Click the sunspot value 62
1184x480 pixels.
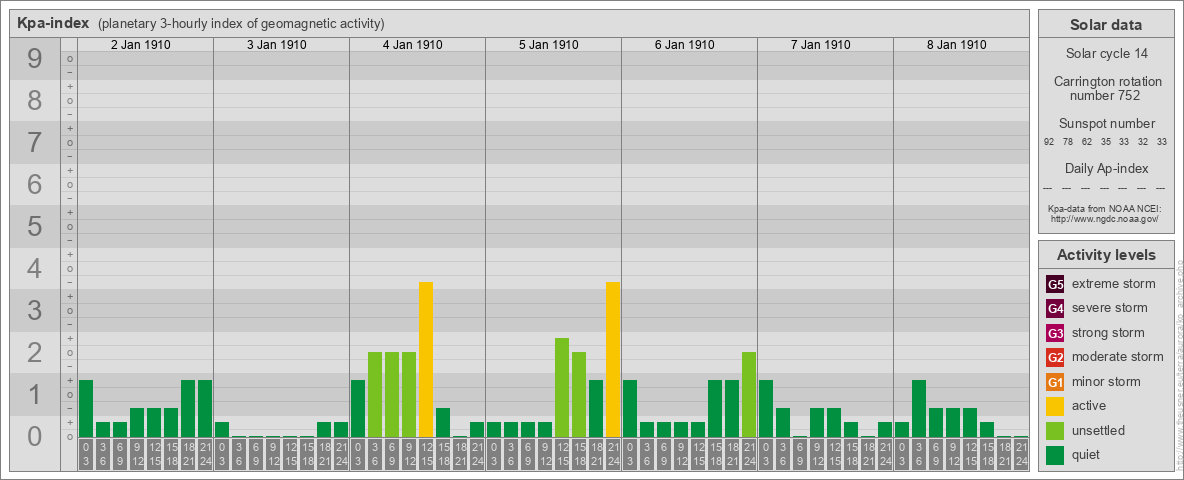(1087, 142)
